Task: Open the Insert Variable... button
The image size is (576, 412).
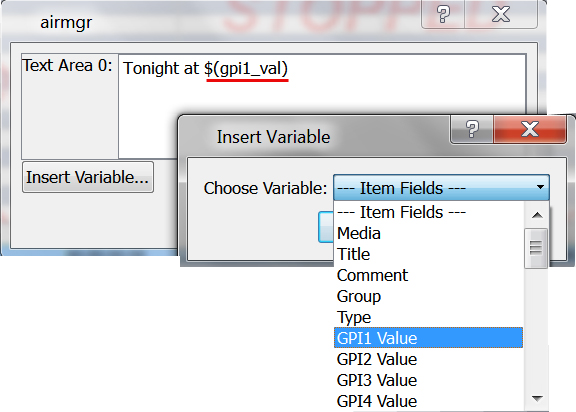Action: [88, 177]
